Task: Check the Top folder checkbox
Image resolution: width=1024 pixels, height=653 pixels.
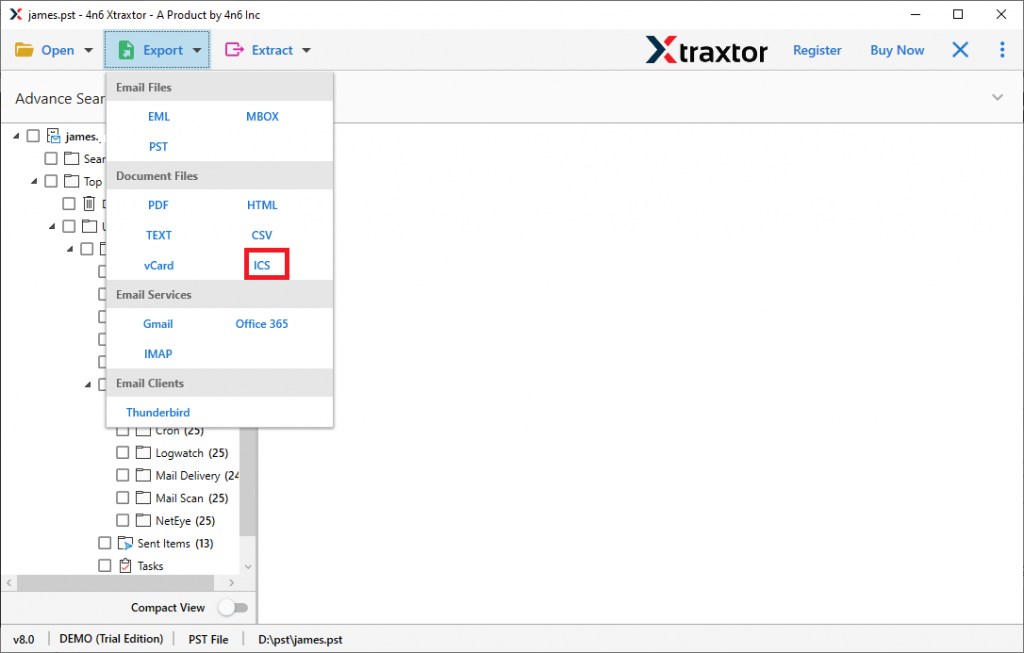Action: point(51,181)
